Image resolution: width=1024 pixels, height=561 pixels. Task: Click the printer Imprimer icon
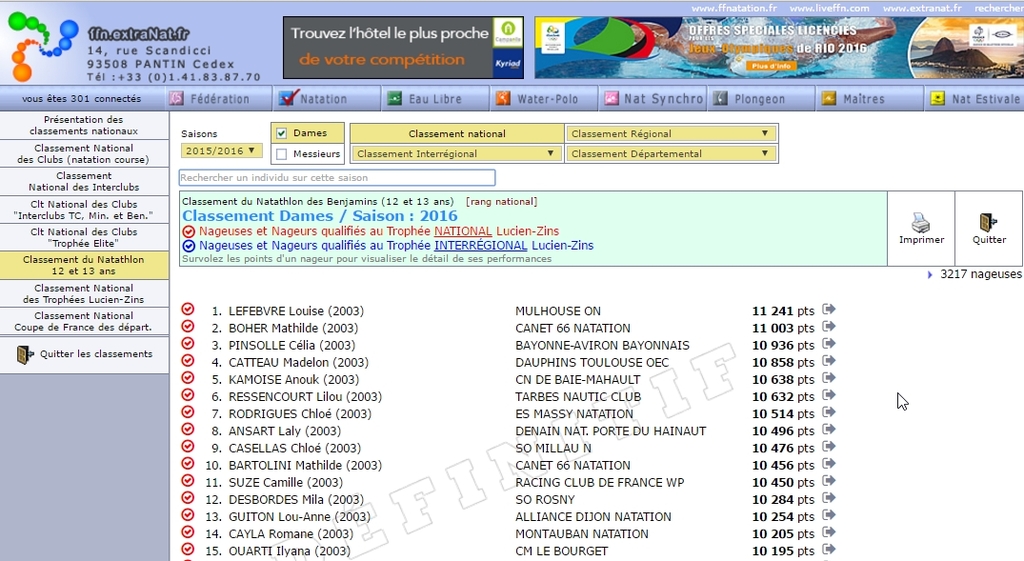921,221
